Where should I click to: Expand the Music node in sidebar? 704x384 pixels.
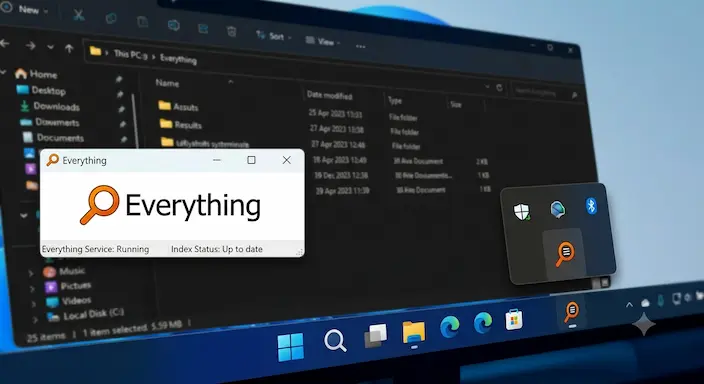point(31,273)
